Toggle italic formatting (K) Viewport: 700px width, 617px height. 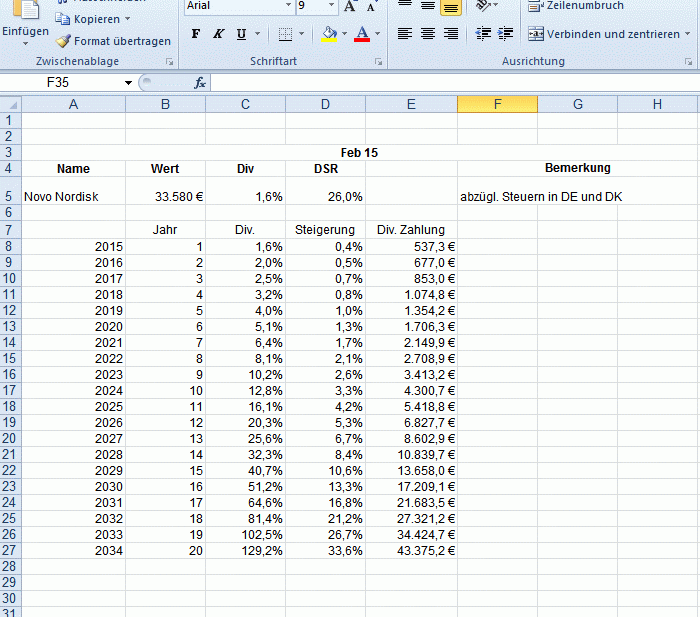tap(218, 34)
